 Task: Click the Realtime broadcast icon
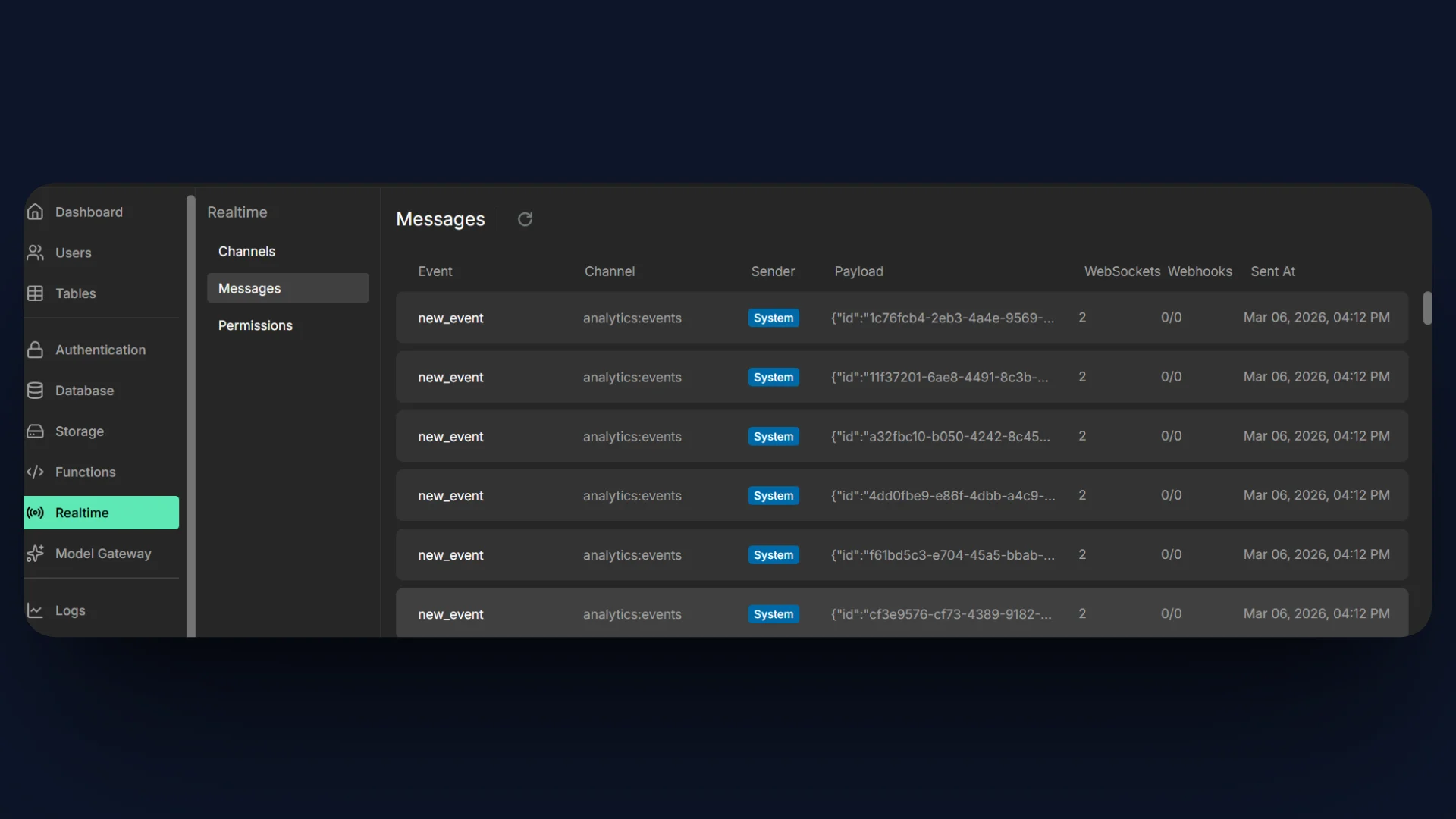point(35,513)
